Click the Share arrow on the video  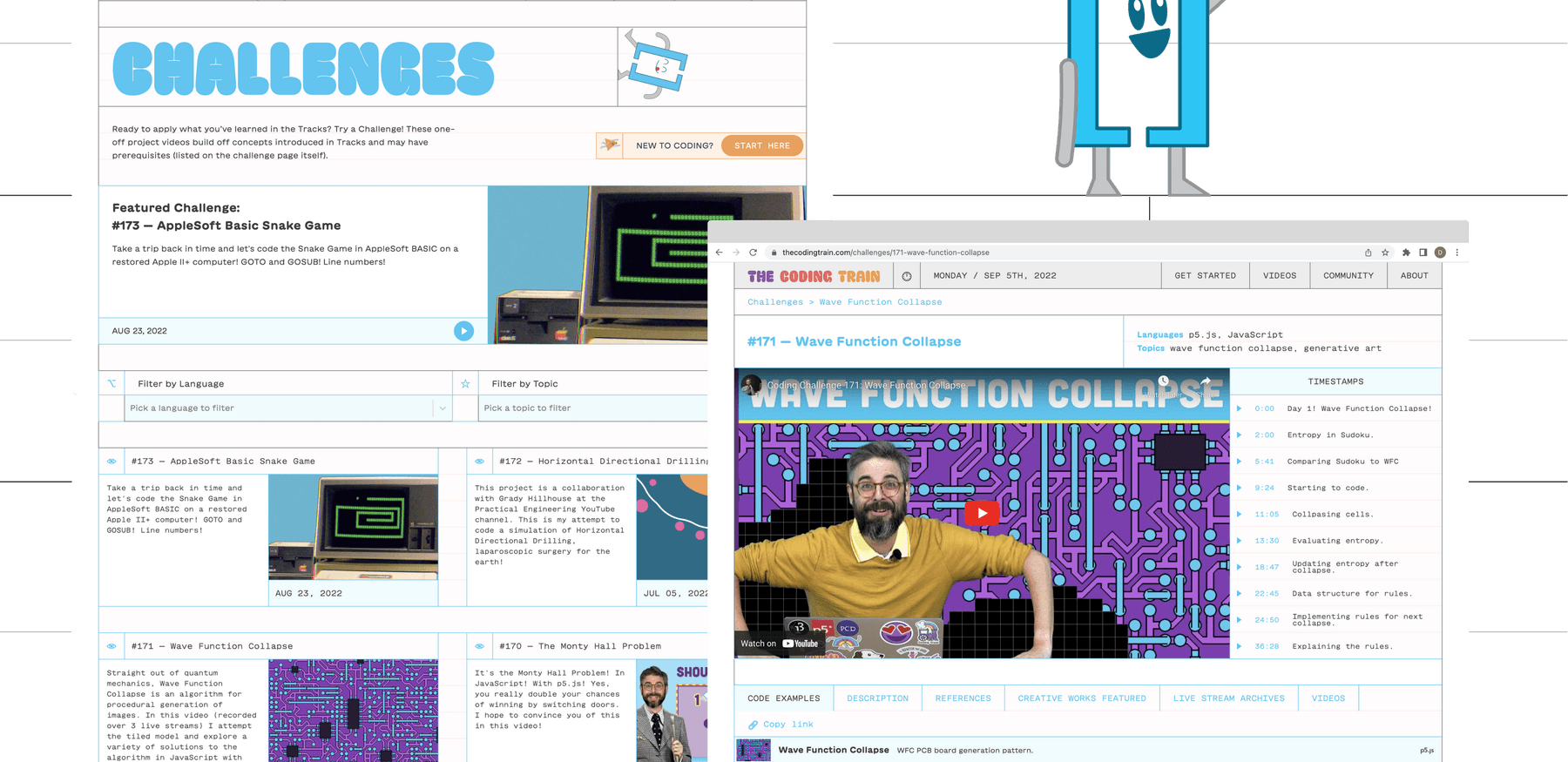pyautogui.click(x=1206, y=381)
